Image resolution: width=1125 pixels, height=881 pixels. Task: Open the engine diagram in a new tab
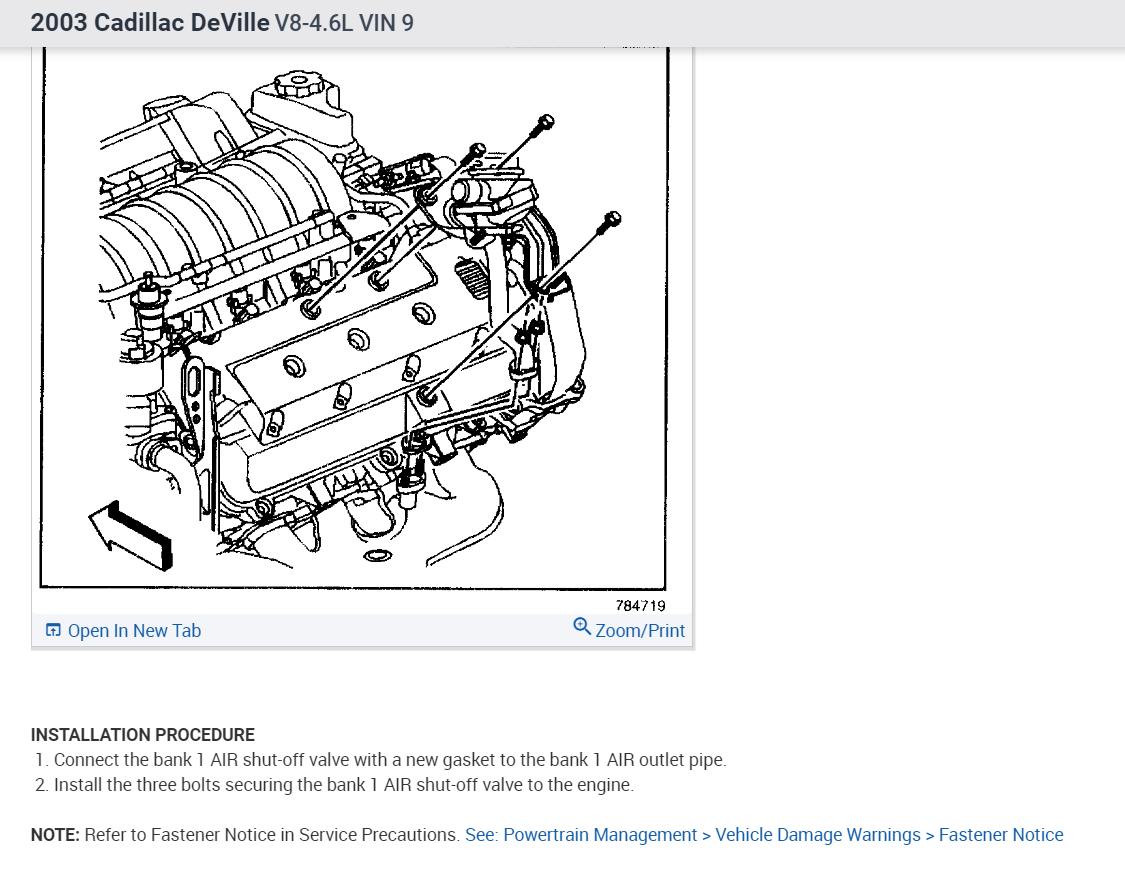click(134, 630)
